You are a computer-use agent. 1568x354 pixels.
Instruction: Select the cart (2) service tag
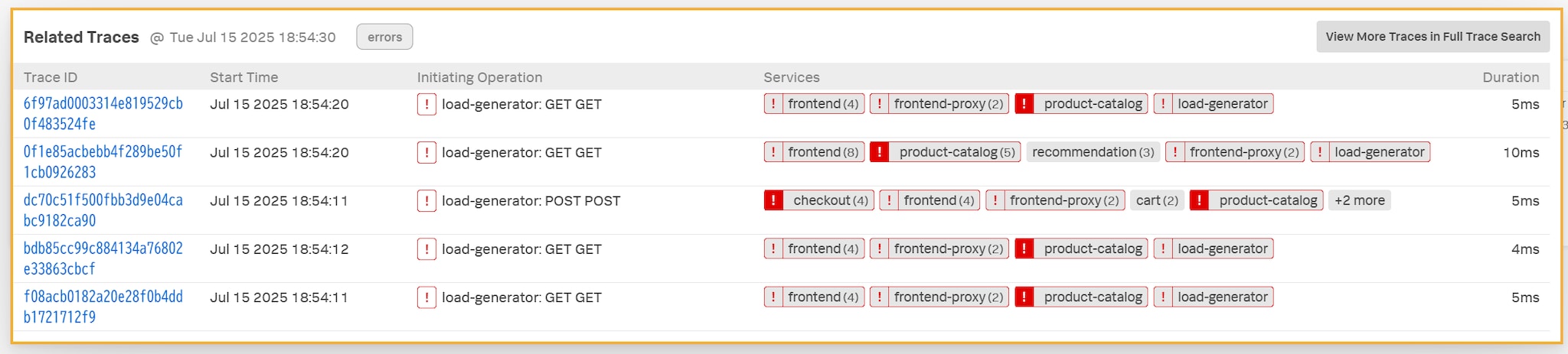coord(1157,200)
